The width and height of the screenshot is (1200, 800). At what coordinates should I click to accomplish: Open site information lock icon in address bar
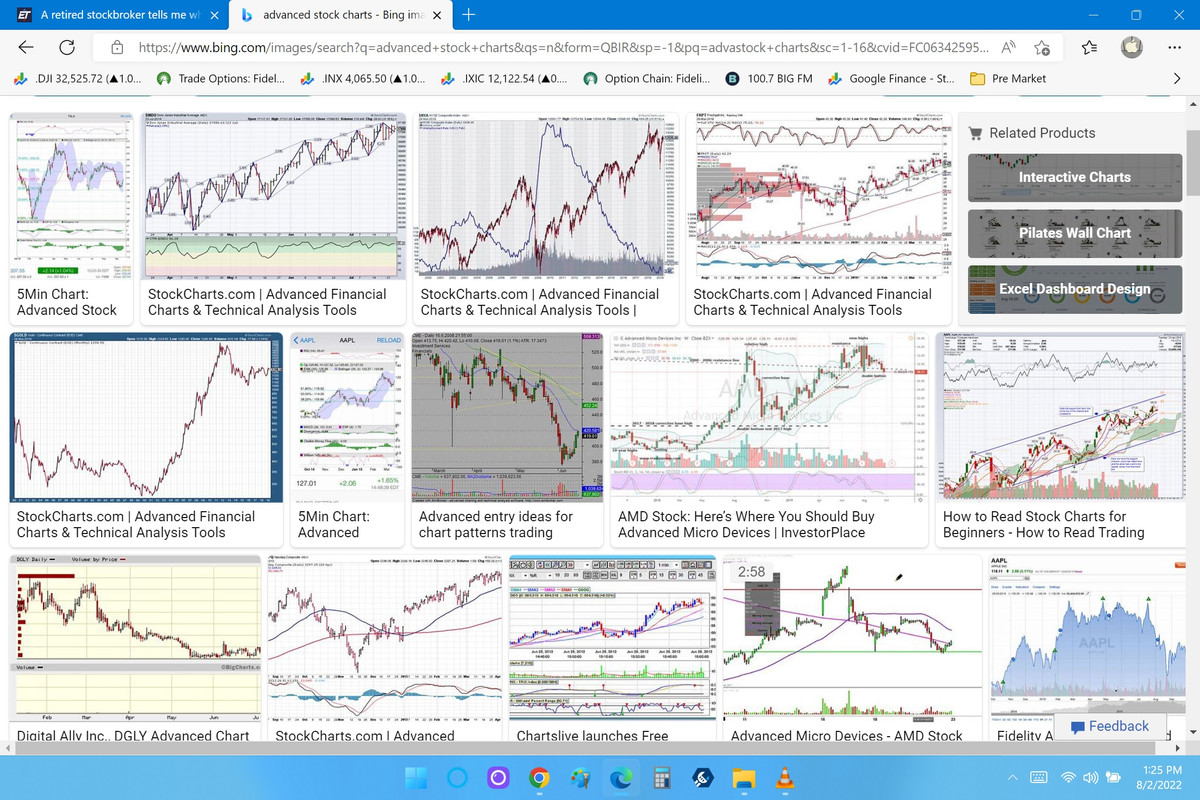(117, 47)
